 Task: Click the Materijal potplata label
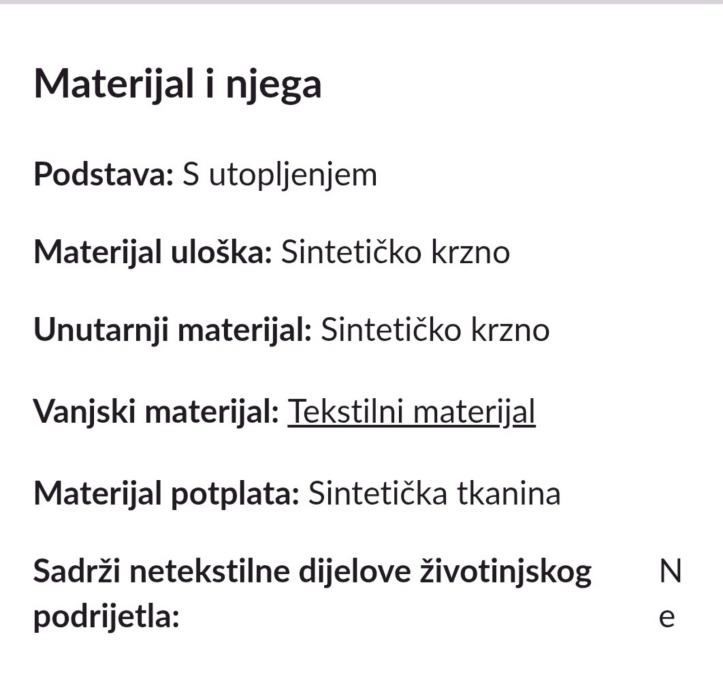point(166,493)
